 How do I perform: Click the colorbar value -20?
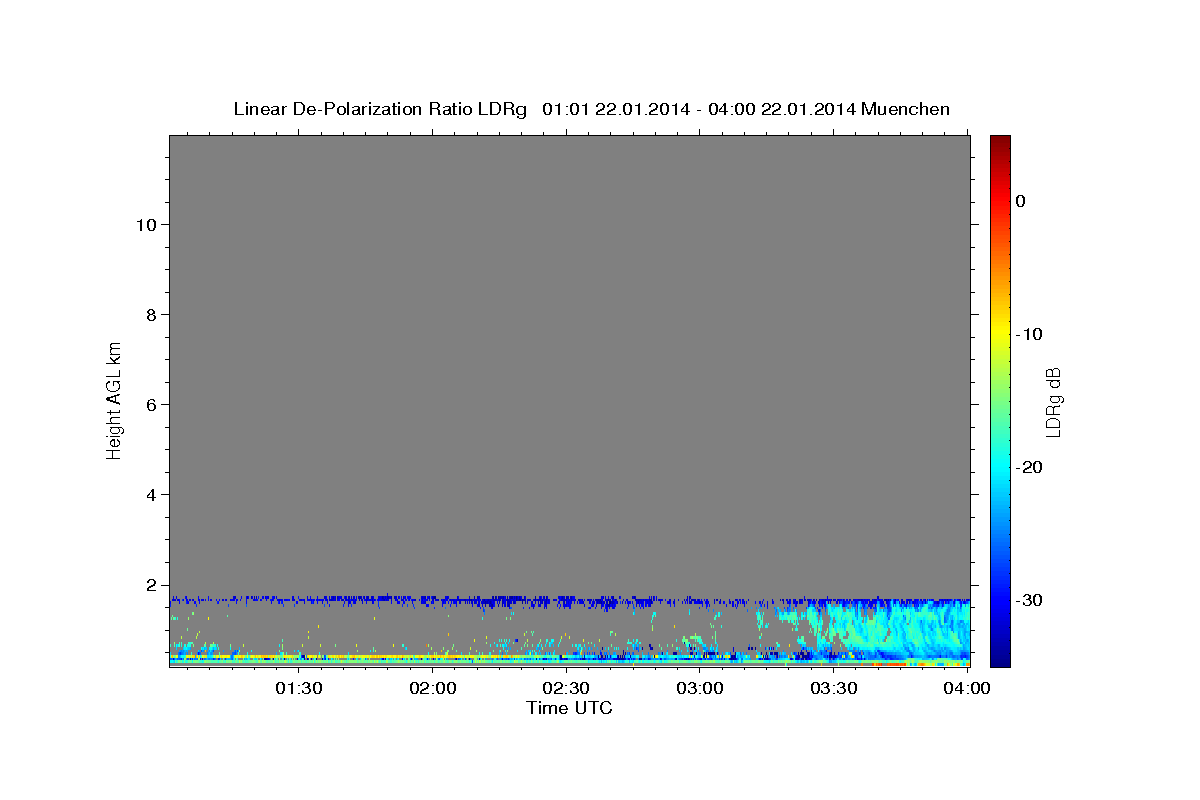pos(1029,467)
